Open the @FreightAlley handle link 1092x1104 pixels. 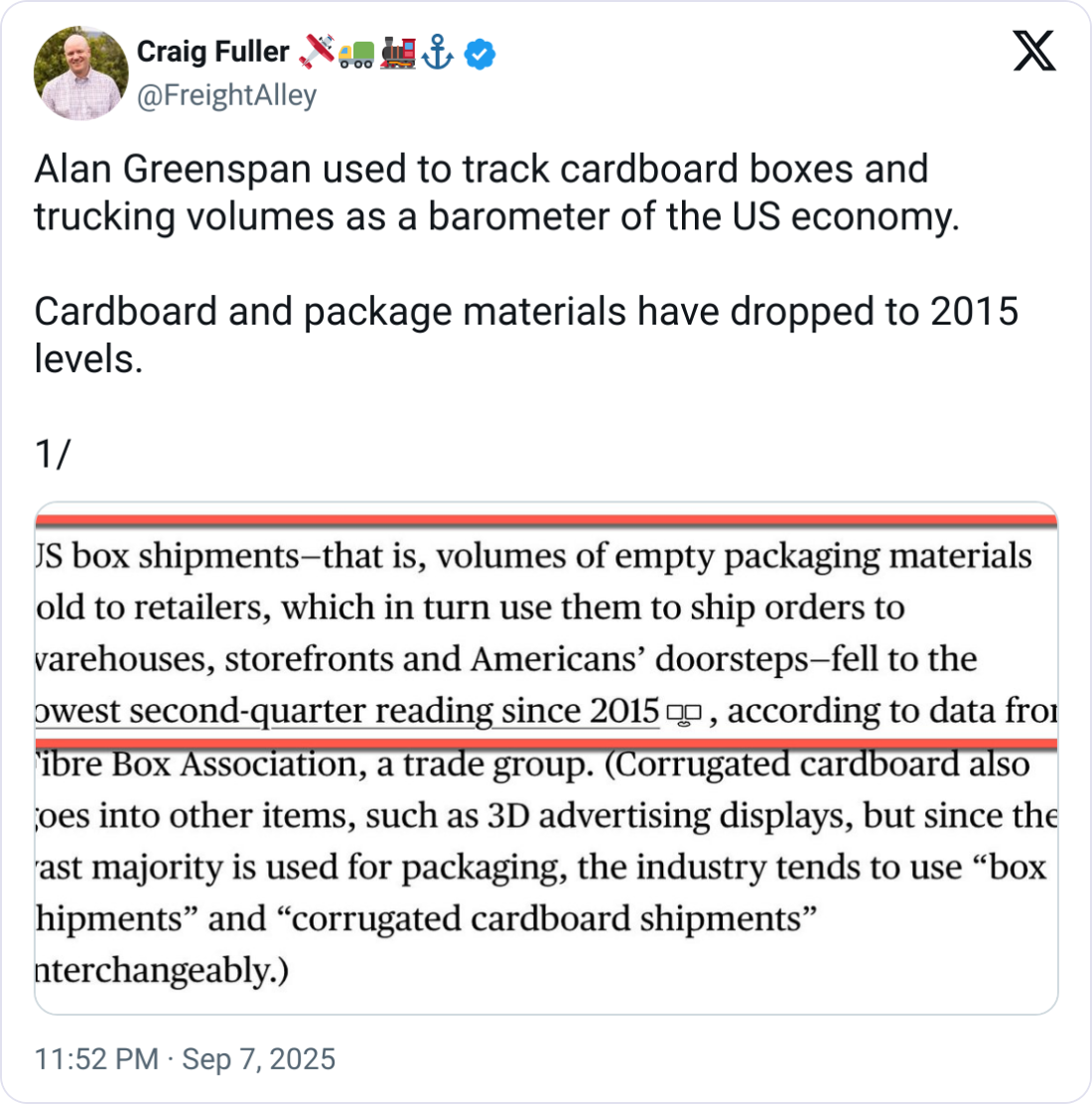tap(226, 95)
